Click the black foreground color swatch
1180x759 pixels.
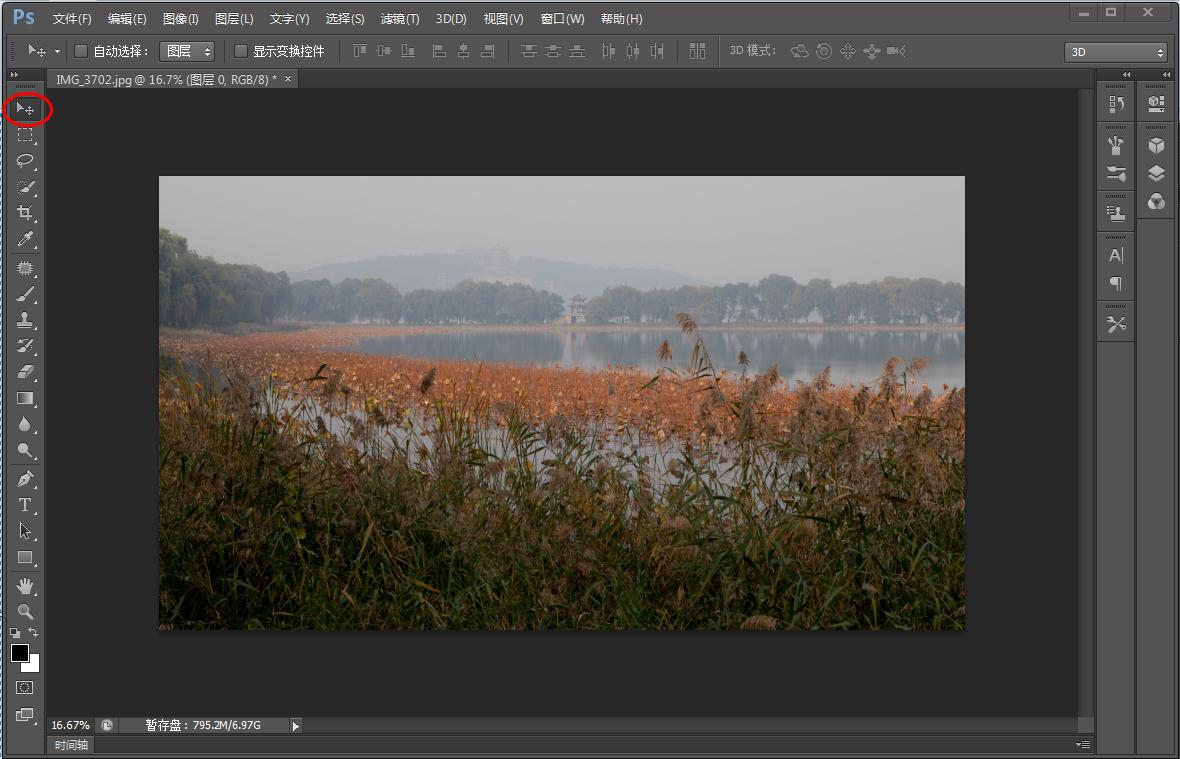tap(20, 653)
